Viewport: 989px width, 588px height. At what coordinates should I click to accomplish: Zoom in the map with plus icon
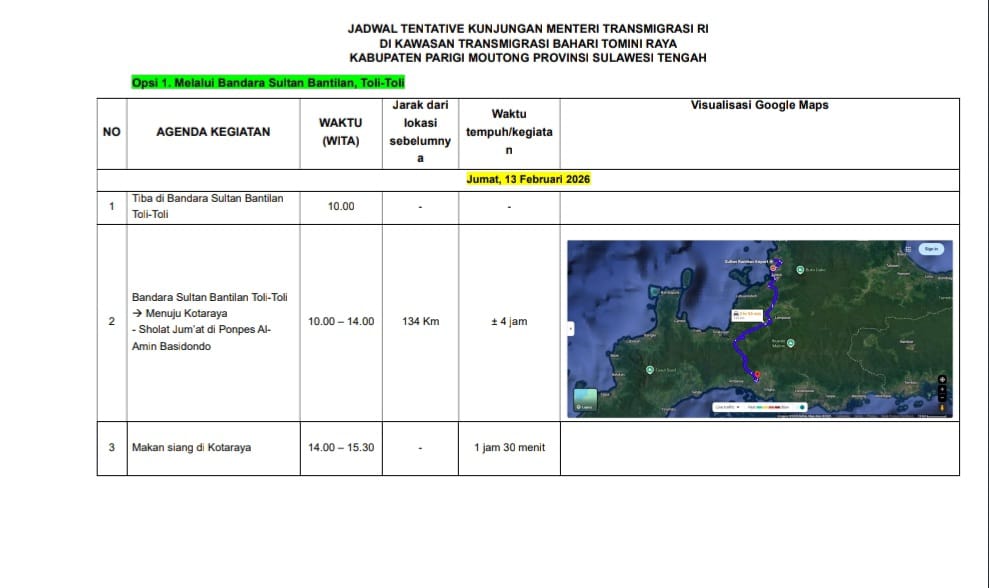942,388
